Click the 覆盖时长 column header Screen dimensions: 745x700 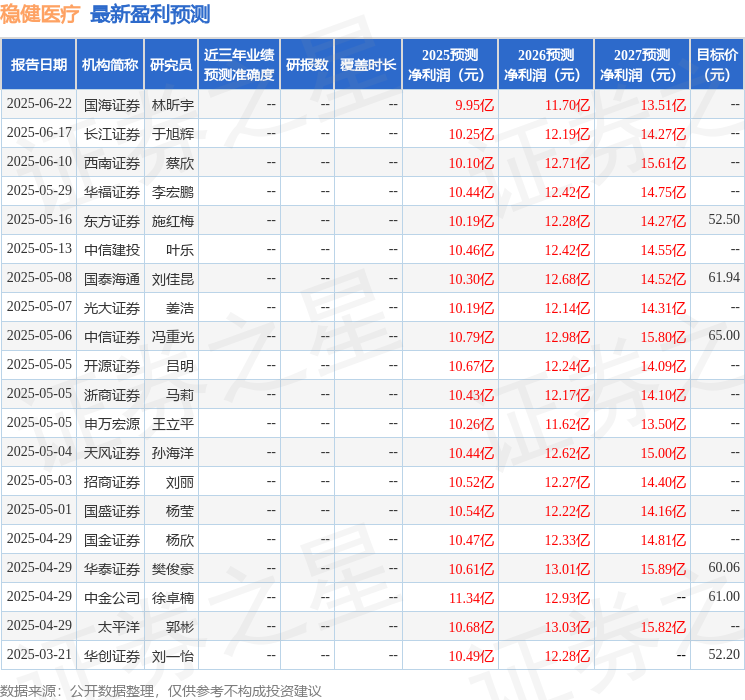(x=368, y=65)
